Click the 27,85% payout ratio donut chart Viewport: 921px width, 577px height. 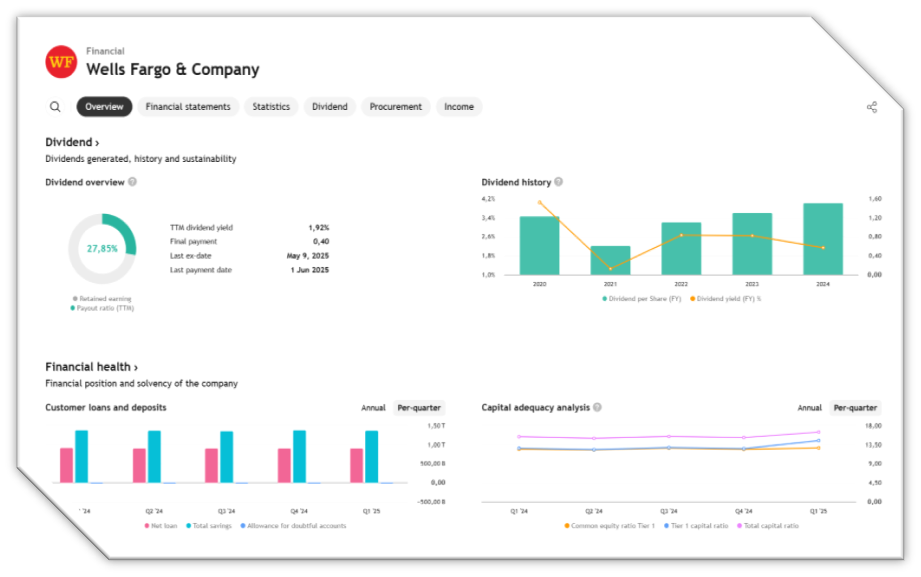tap(102, 249)
